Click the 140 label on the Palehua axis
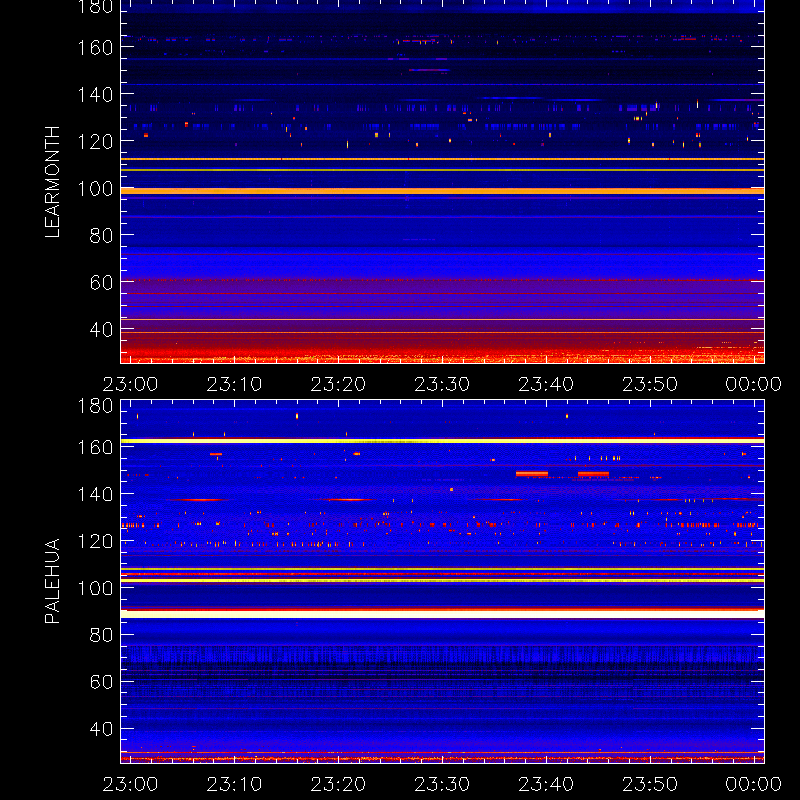The height and width of the screenshot is (800, 800). [95, 494]
